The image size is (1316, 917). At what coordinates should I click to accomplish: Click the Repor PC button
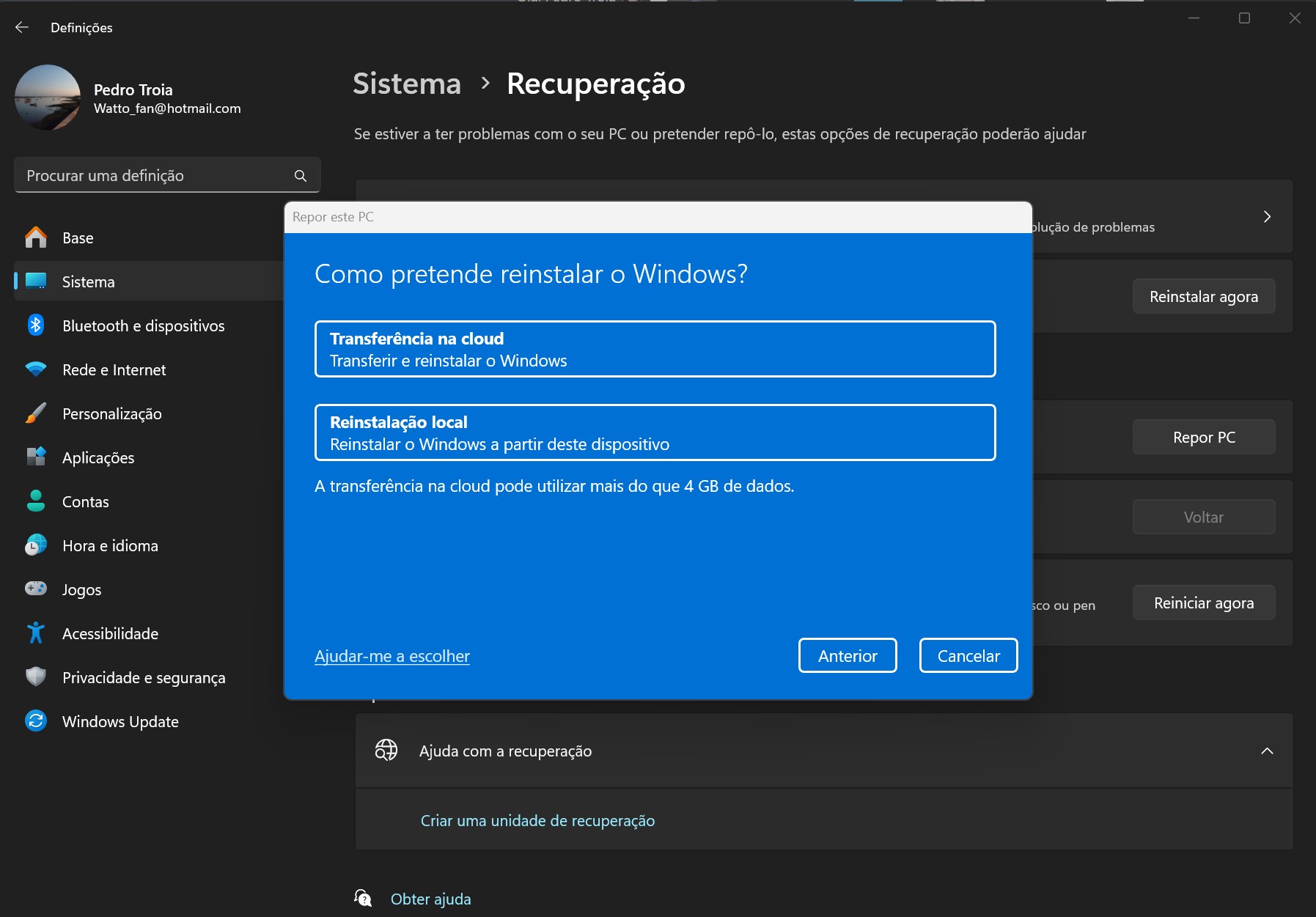point(1204,437)
